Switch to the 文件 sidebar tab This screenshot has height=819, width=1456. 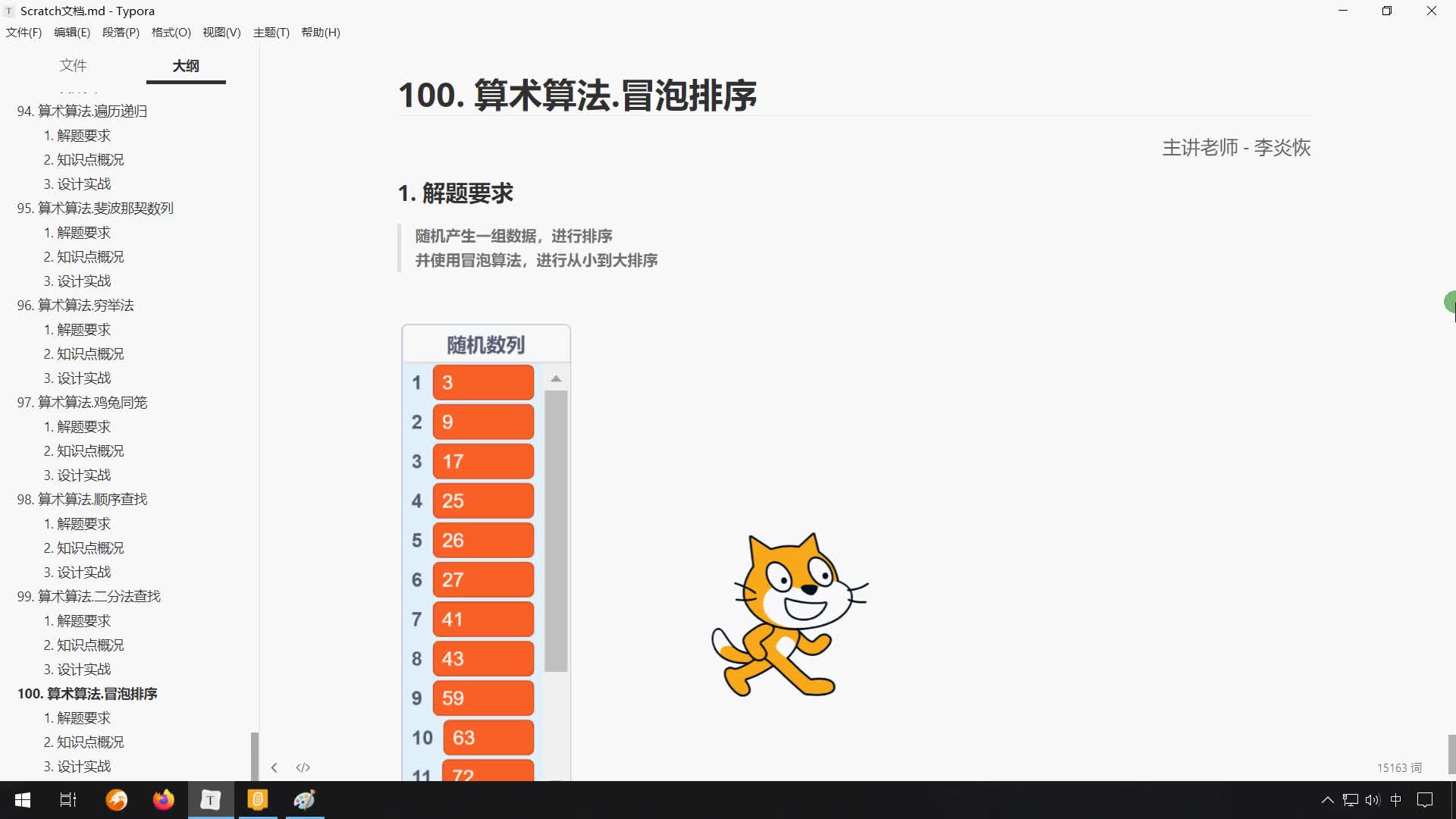(73, 66)
